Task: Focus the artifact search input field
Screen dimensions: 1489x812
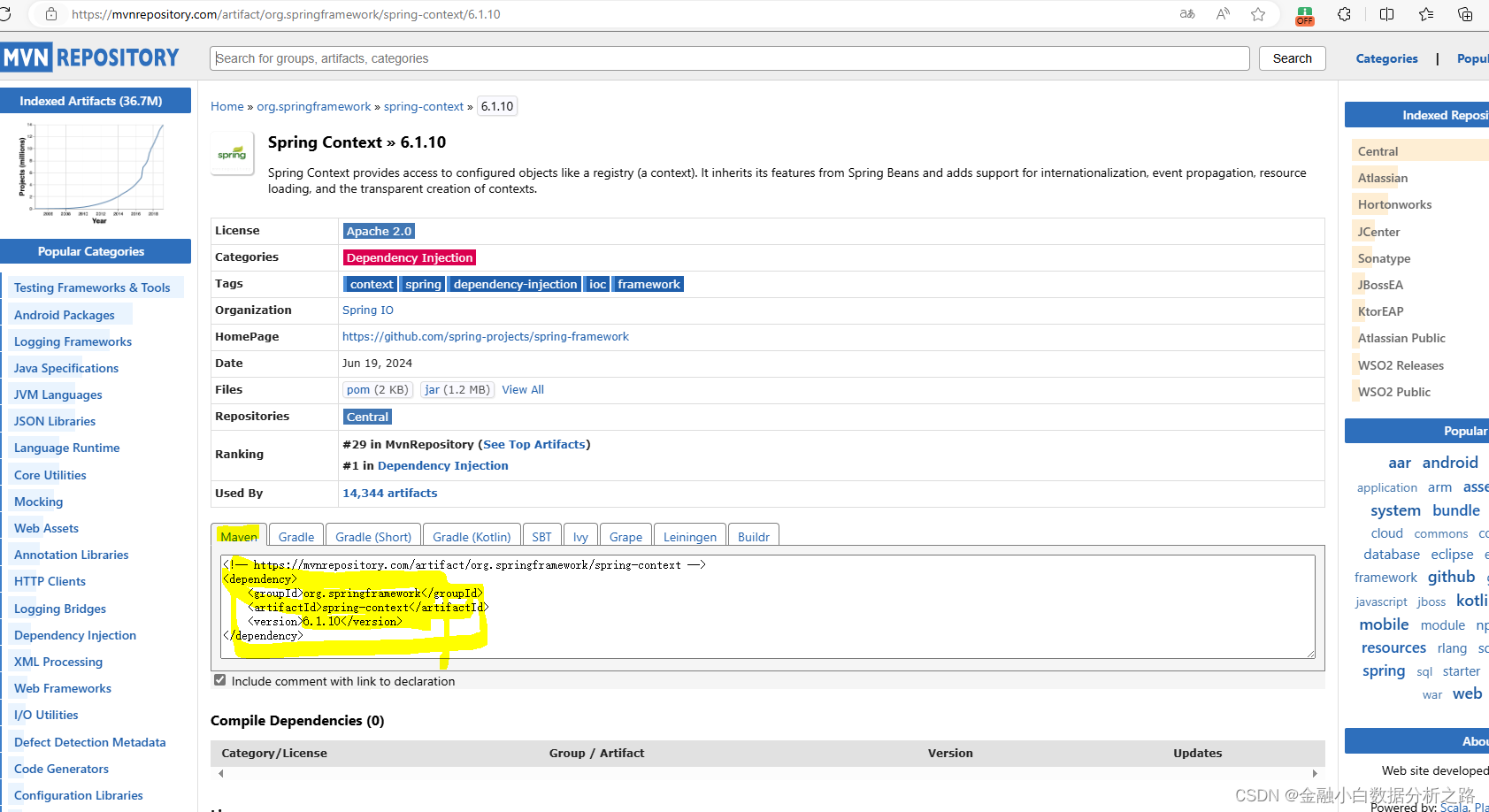Action: (x=730, y=58)
